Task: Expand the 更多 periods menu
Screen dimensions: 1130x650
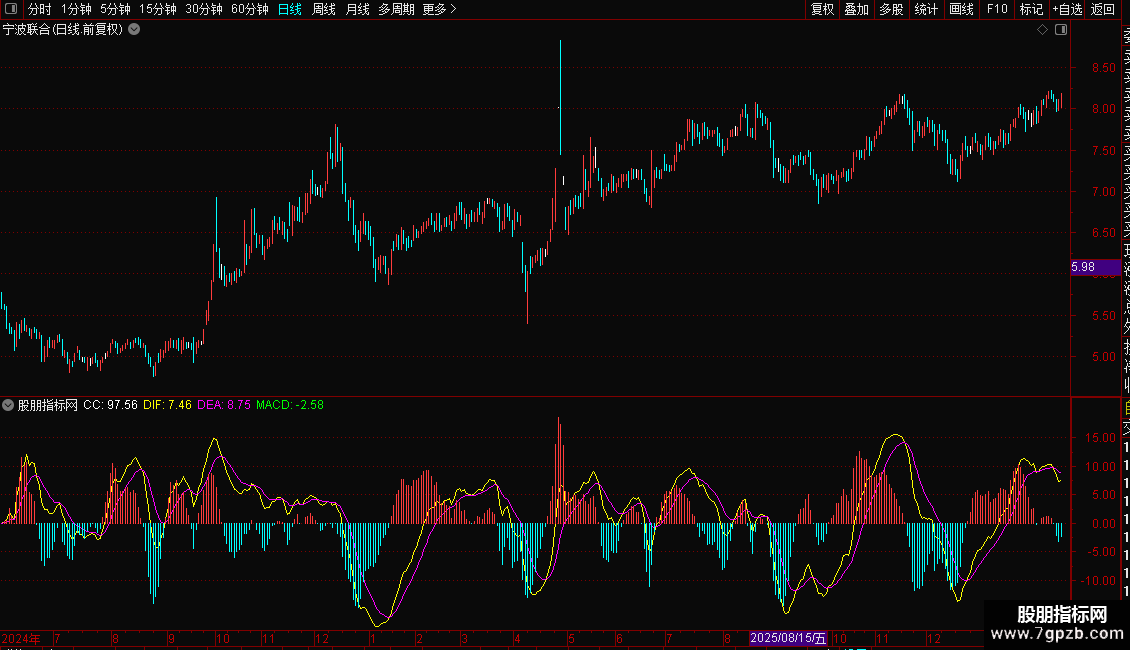Action: pos(440,9)
